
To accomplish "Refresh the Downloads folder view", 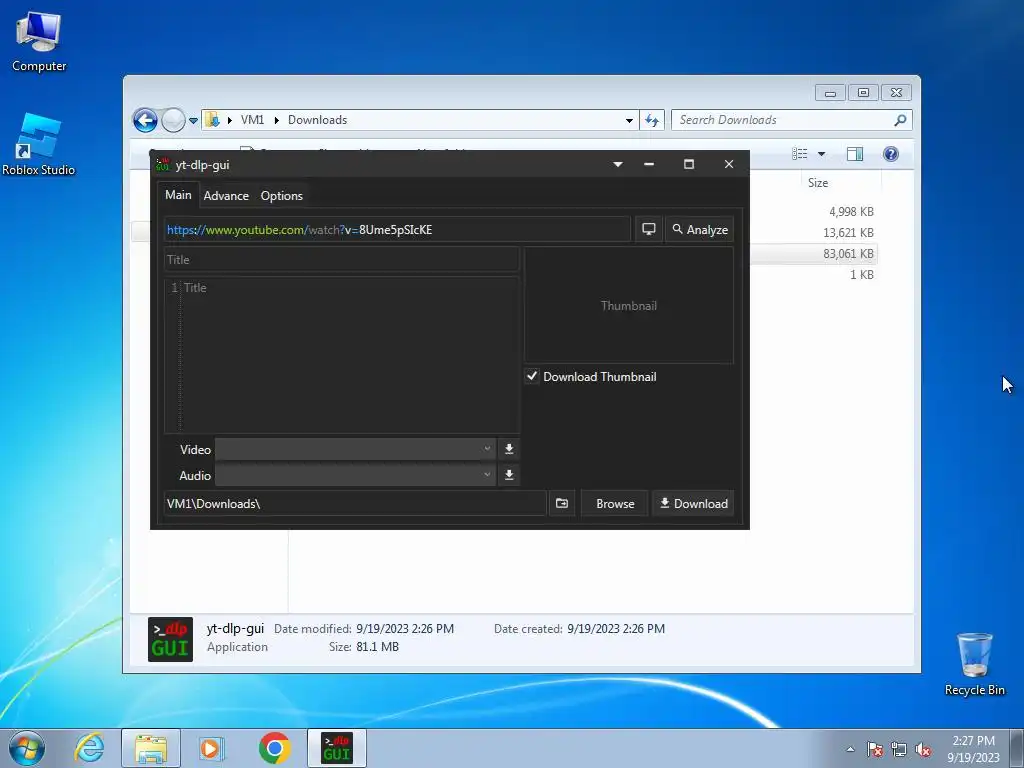I will tap(652, 120).
